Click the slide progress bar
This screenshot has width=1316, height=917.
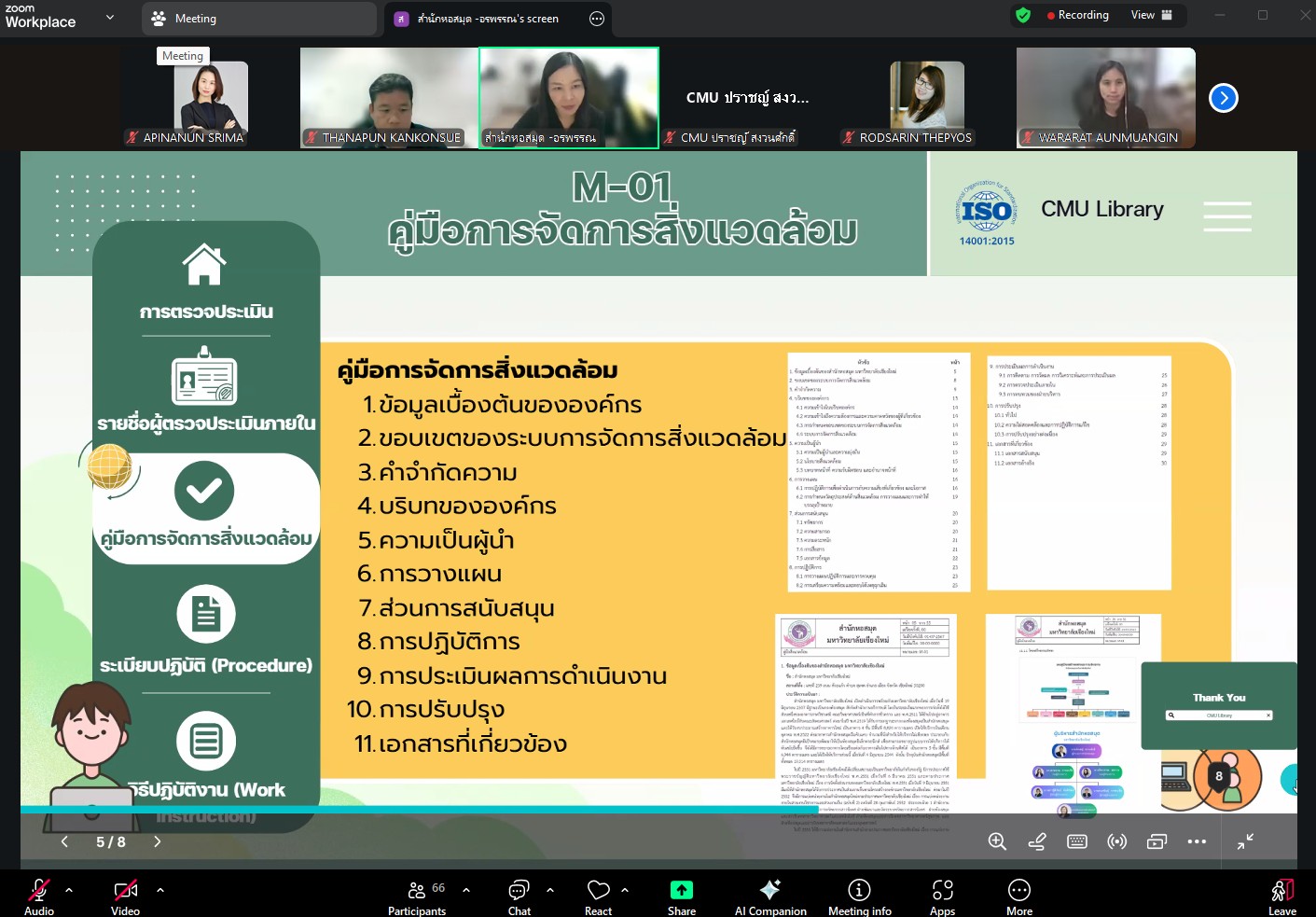click(x=420, y=810)
